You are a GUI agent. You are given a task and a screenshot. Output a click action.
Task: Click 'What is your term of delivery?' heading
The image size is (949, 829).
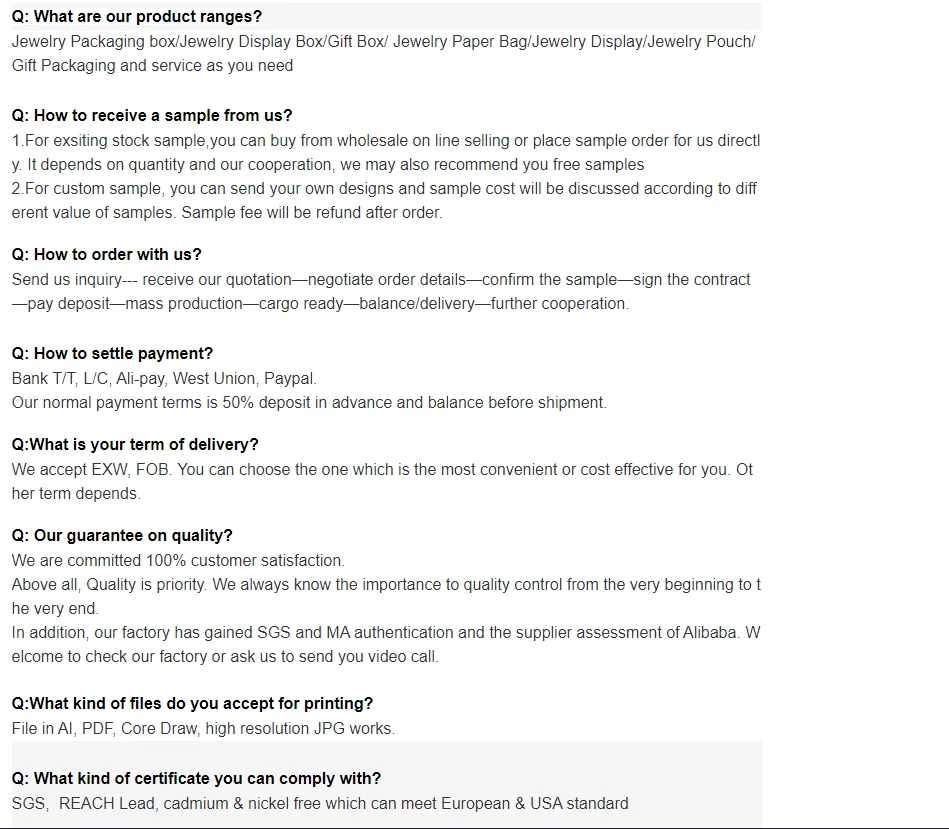[x=135, y=444]
